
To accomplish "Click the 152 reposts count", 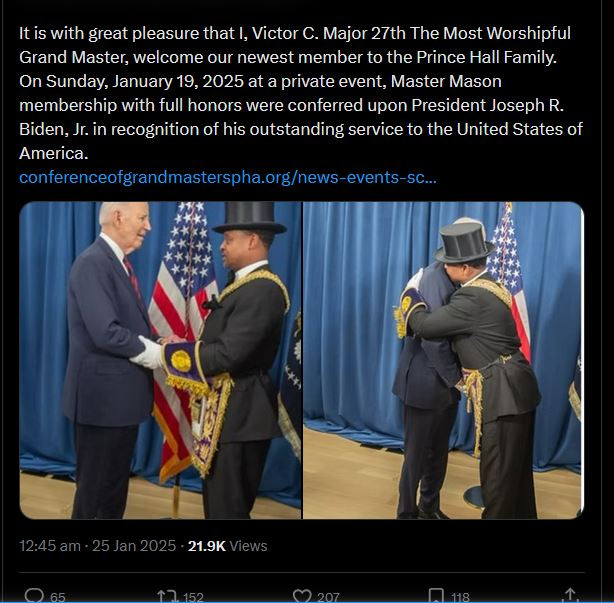I will 193,597.
